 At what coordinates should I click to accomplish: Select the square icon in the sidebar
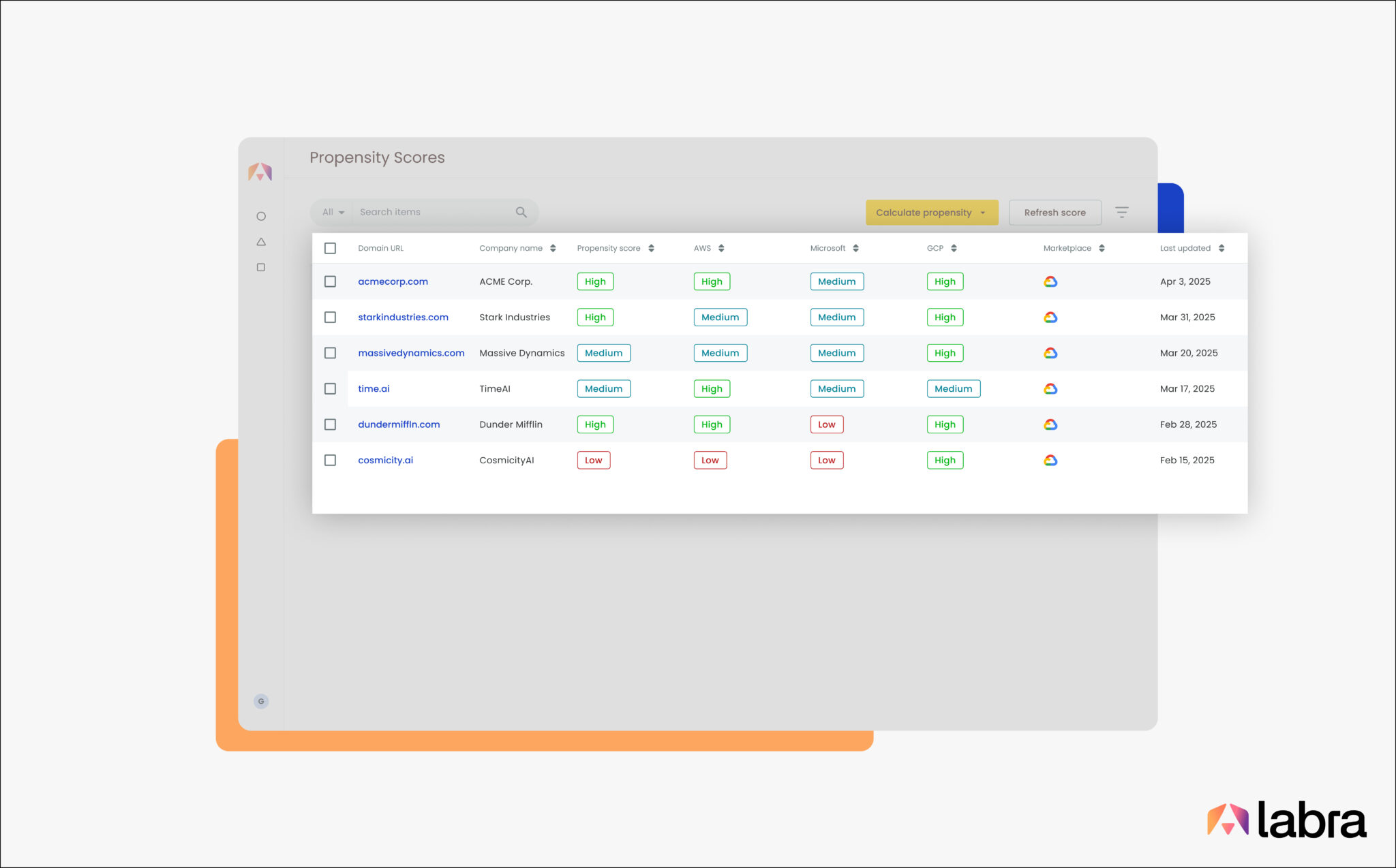tap(261, 267)
